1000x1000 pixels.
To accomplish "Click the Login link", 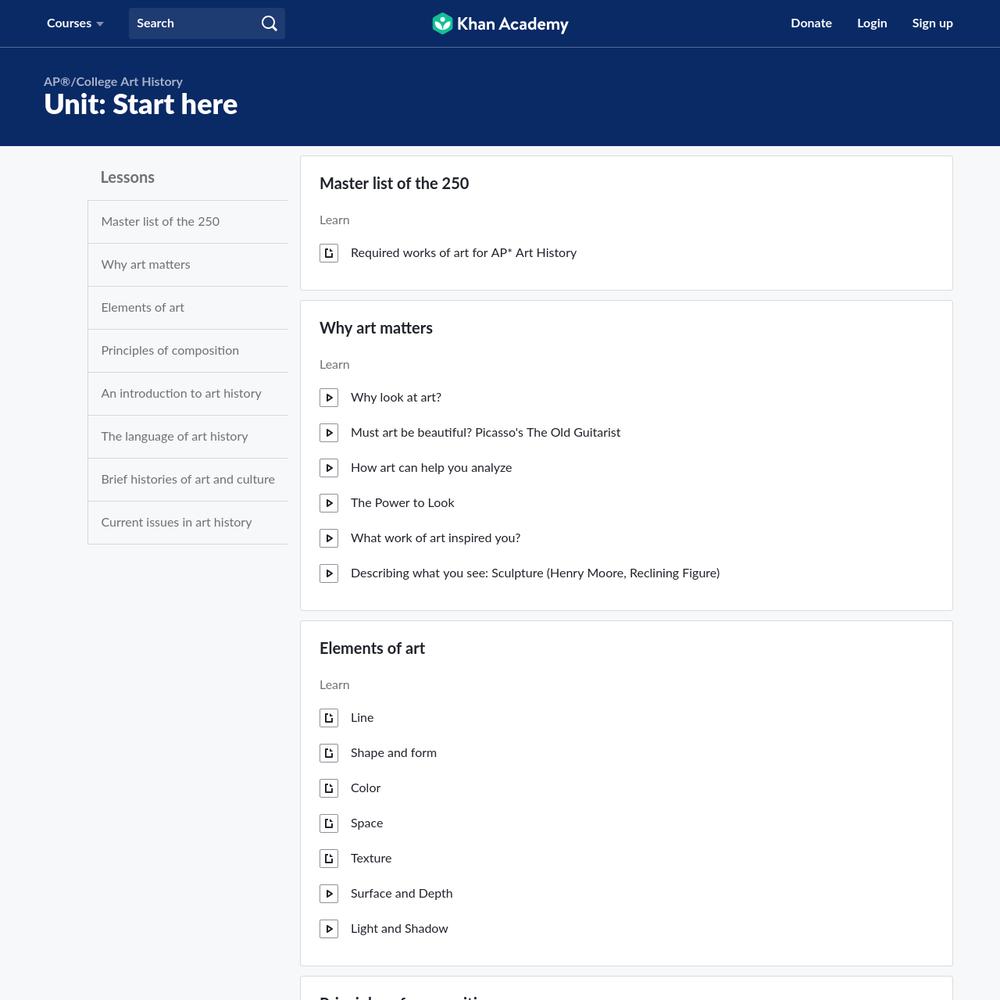I will [872, 23].
